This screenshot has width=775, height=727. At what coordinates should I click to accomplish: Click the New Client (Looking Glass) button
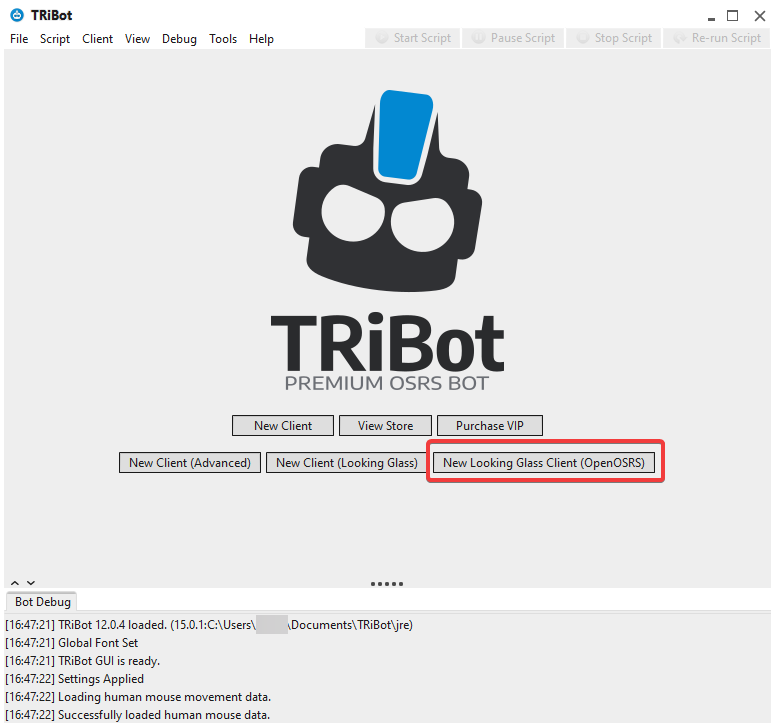click(x=346, y=463)
